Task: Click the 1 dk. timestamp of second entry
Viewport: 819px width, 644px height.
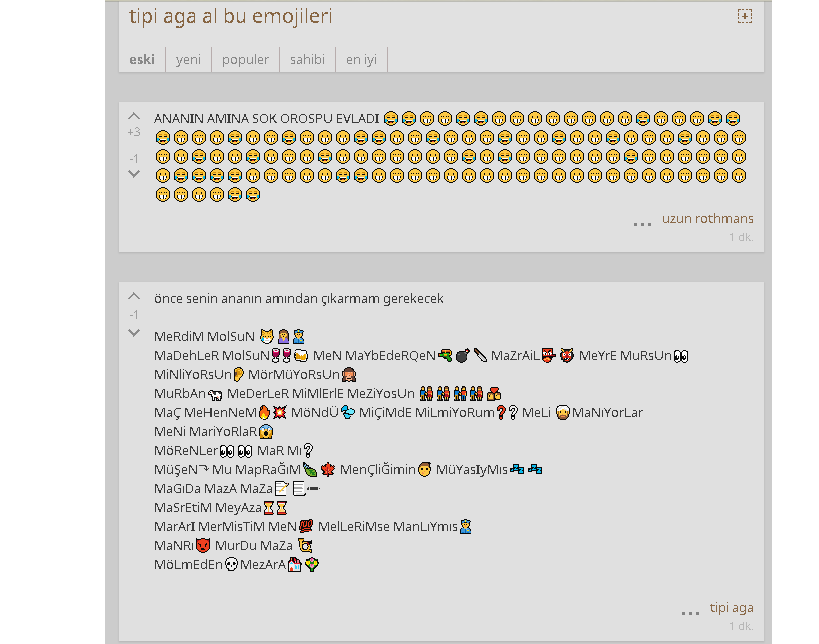Action: tap(741, 626)
